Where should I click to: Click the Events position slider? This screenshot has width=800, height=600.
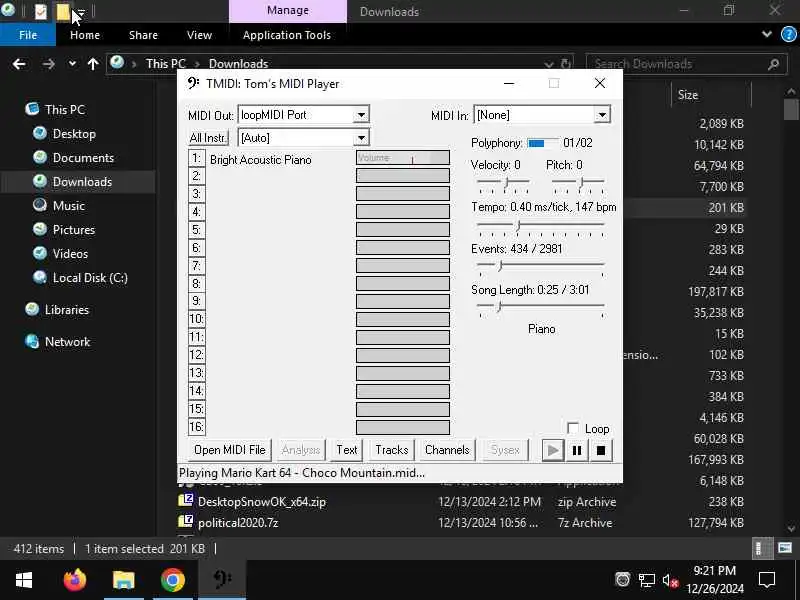point(541,267)
